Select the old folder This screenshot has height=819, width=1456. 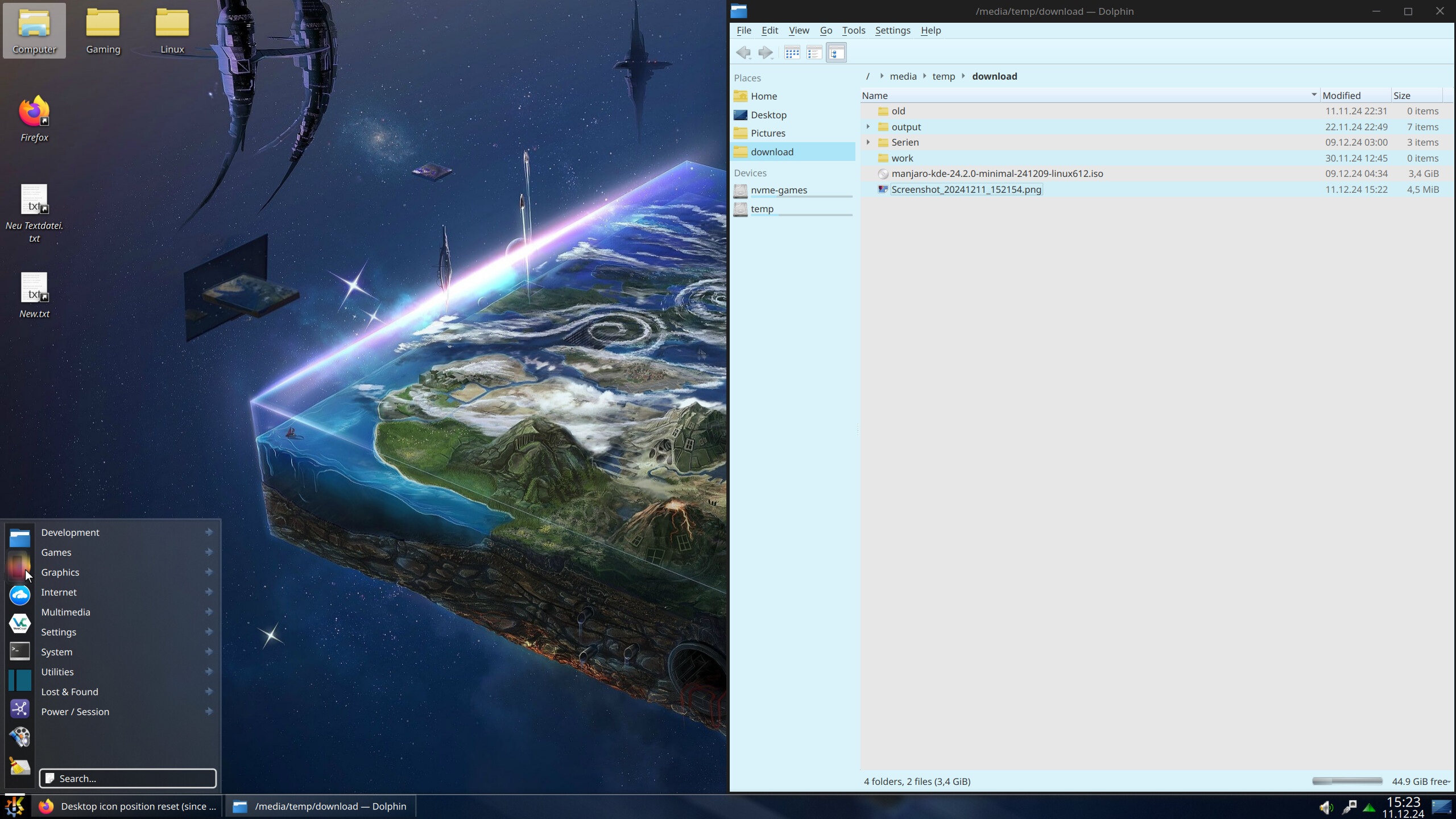pos(898,111)
